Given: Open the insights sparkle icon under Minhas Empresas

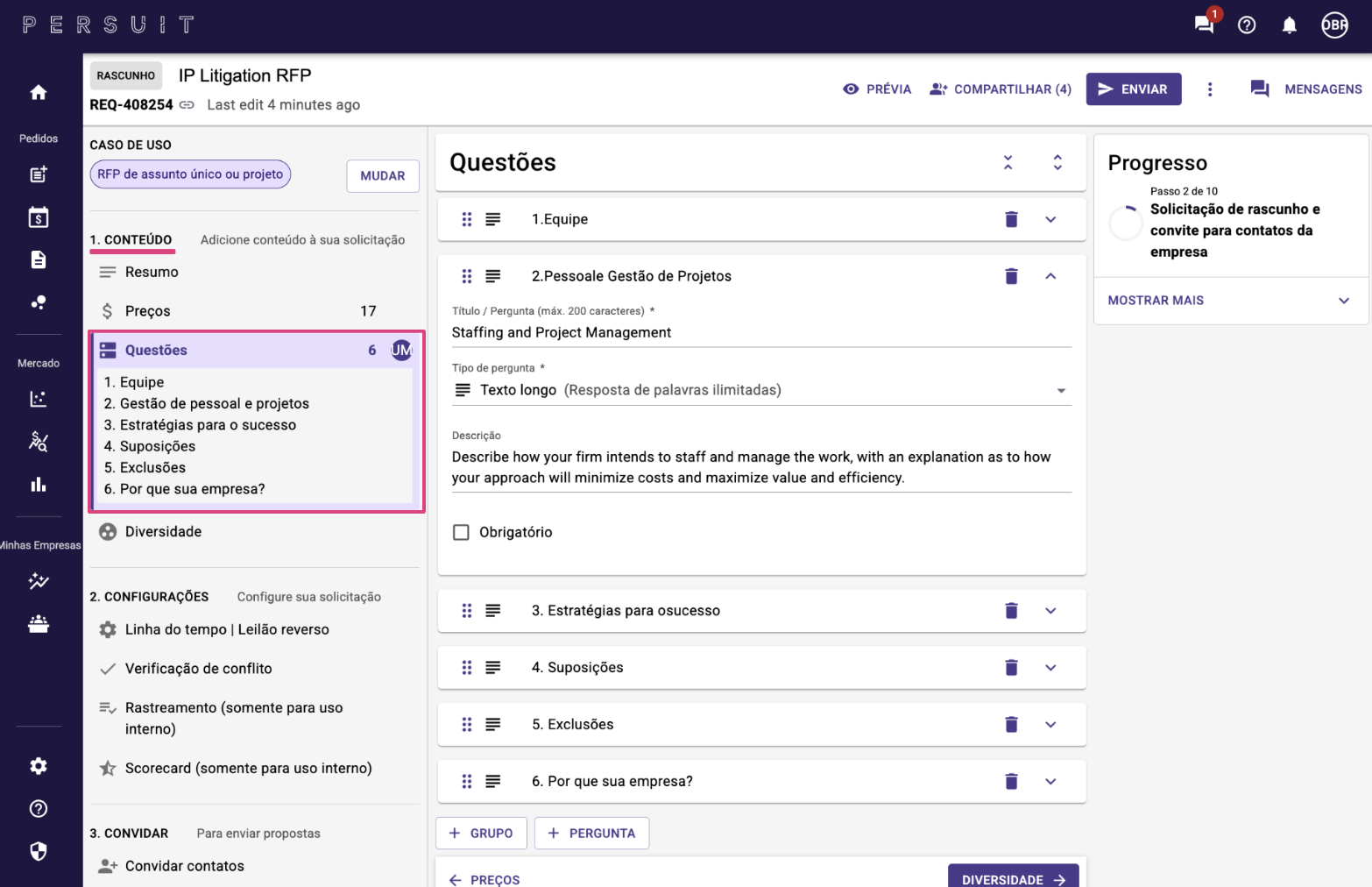Looking at the screenshot, I should pos(39,580).
